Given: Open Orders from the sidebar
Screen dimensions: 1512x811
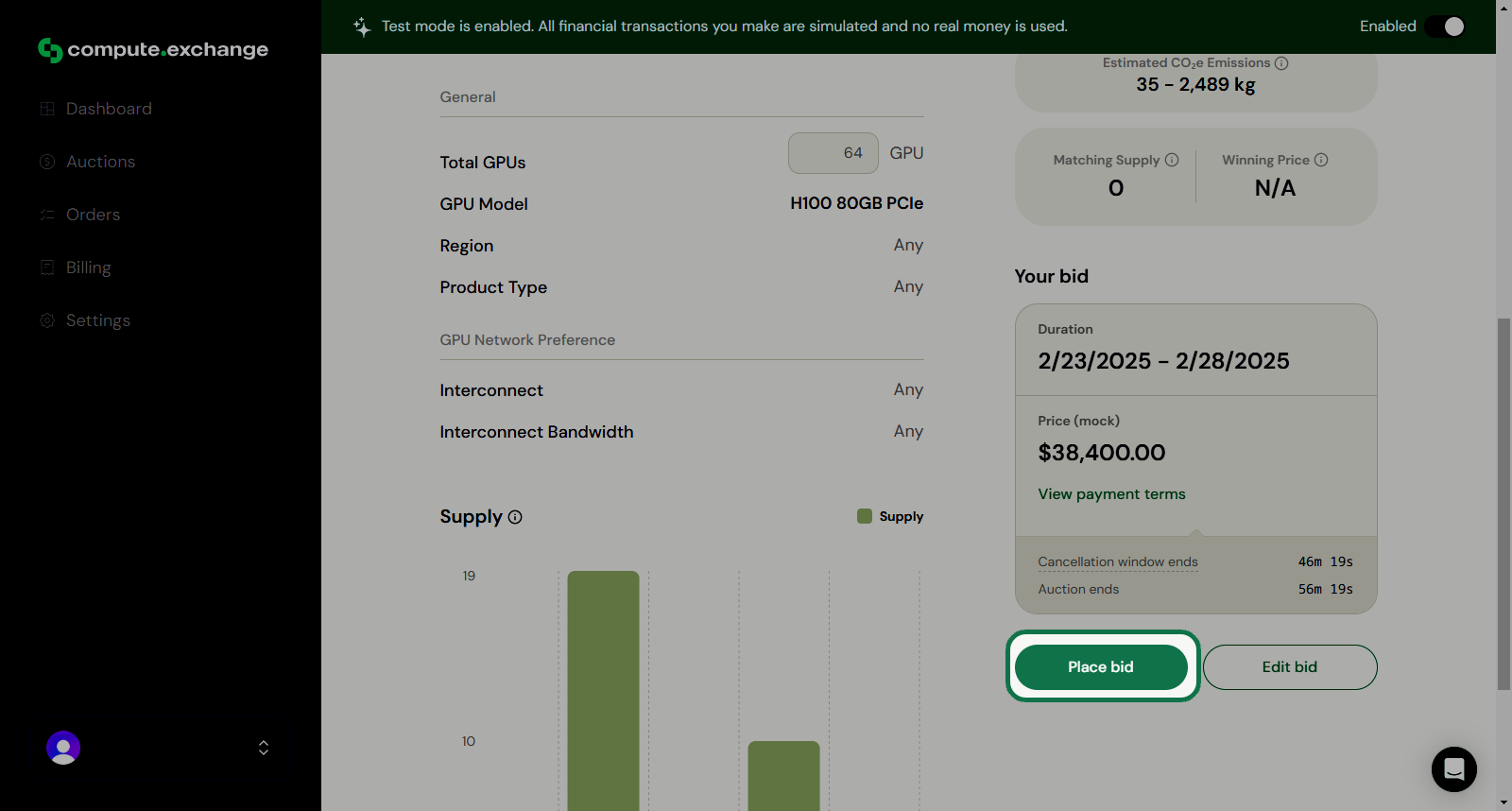Looking at the screenshot, I should click(93, 215).
